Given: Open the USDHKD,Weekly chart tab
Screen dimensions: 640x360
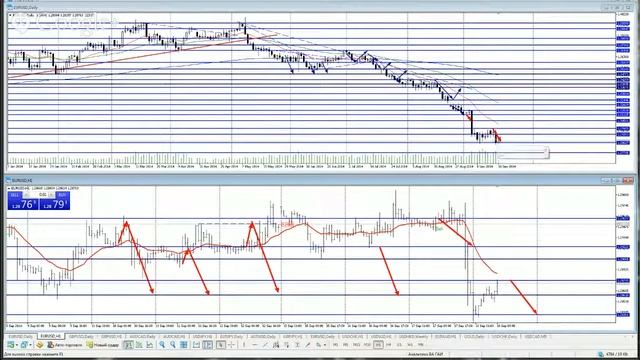Looking at the screenshot, I should click(413, 337).
